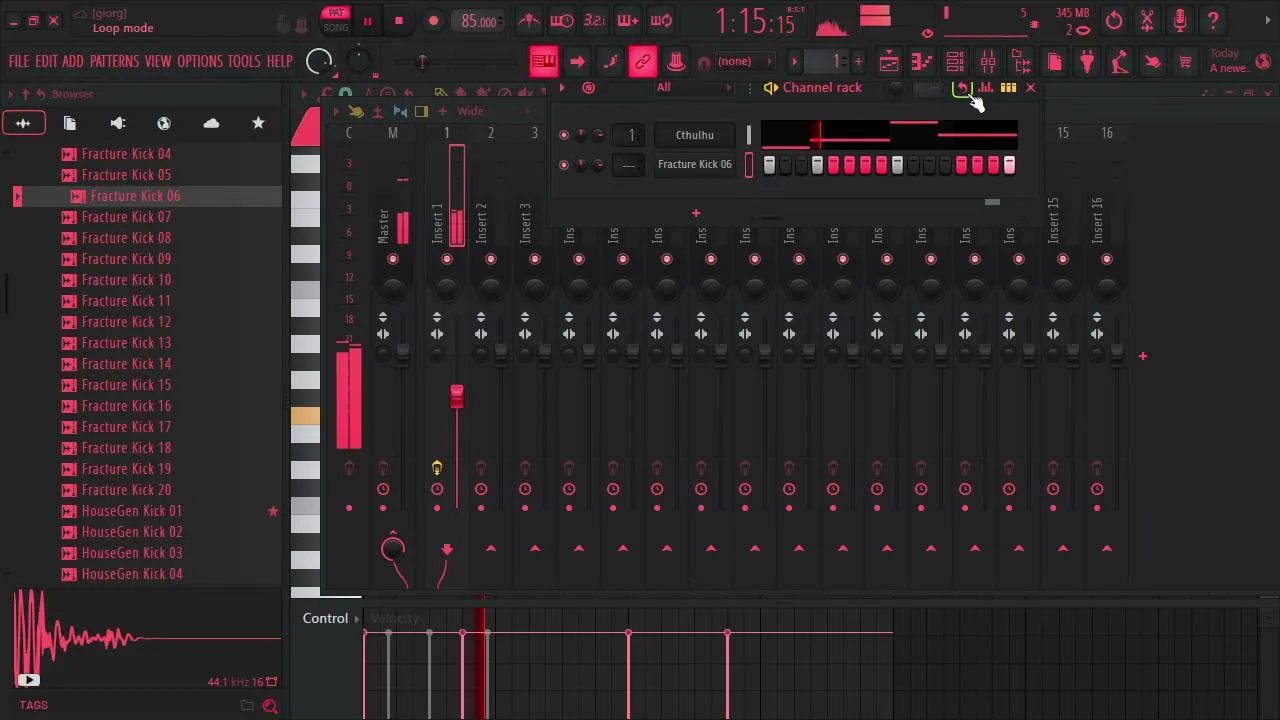Select the speaker sounds tab in Browser
Image resolution: width=1280 pixels, height=720 pixels.
click(117, 123)
